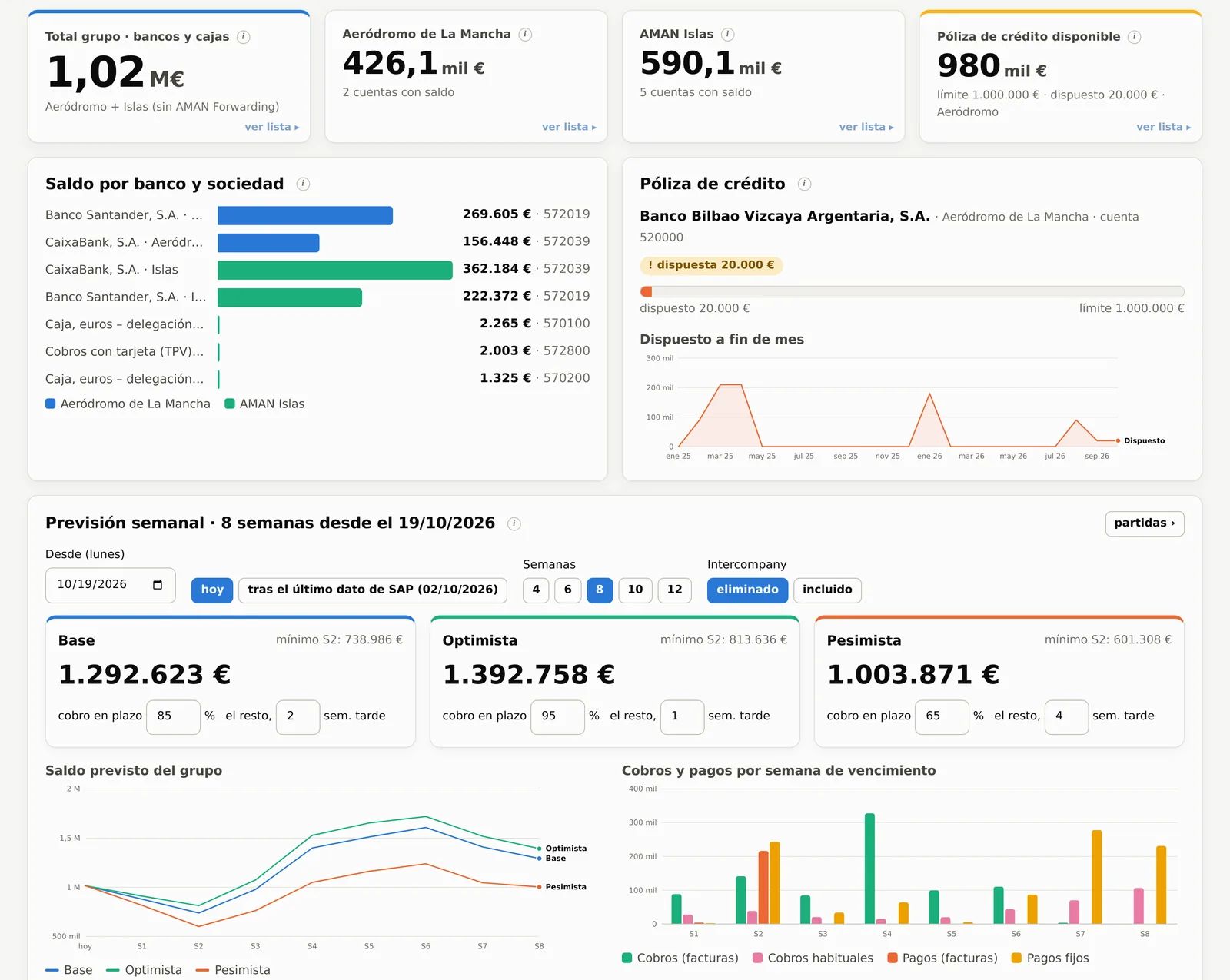This screenshot has width=1230, height=980.
Task: Click AMAN Islas green legend swatch
Action: click(229, 404)
